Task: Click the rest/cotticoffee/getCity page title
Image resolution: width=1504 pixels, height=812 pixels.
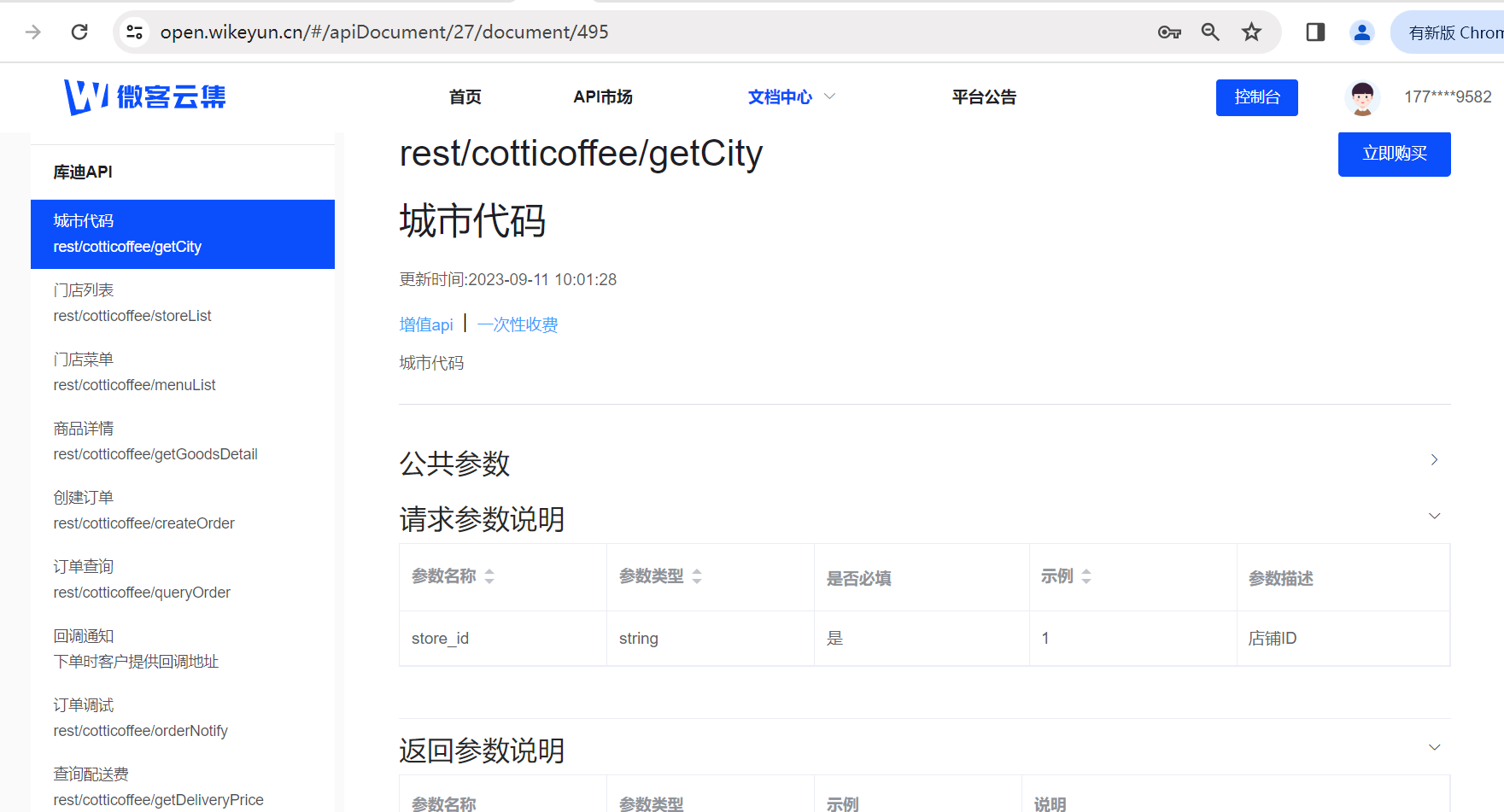Action: tap(581, 154)
